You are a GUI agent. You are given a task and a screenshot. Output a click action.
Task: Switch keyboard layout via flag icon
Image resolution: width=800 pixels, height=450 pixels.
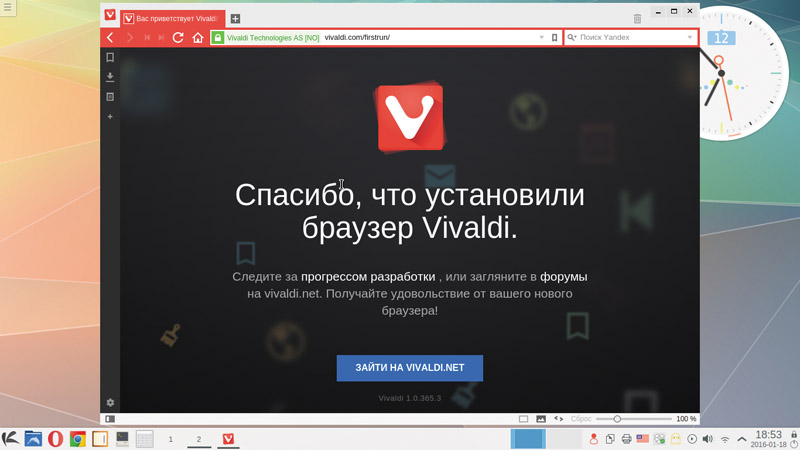click(642, 439)
